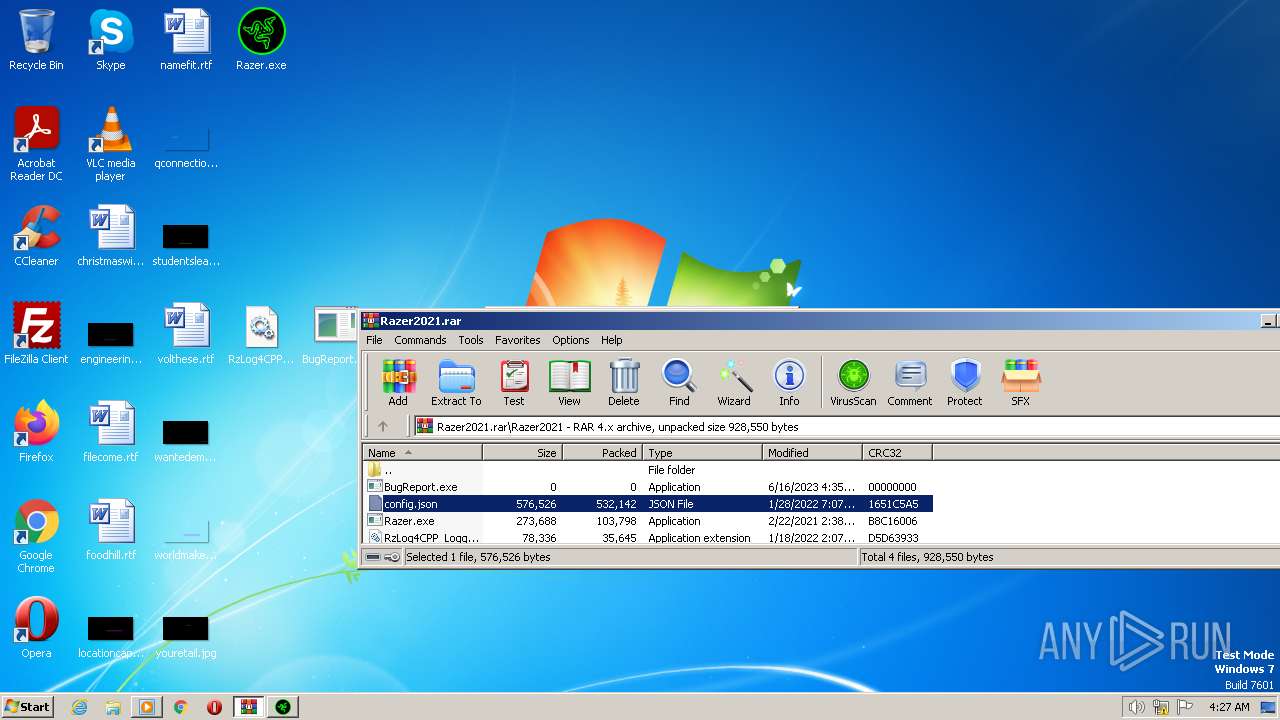Go up one folder level arrow
This screenshot has width=1280, height=720.
coord(382,427)
